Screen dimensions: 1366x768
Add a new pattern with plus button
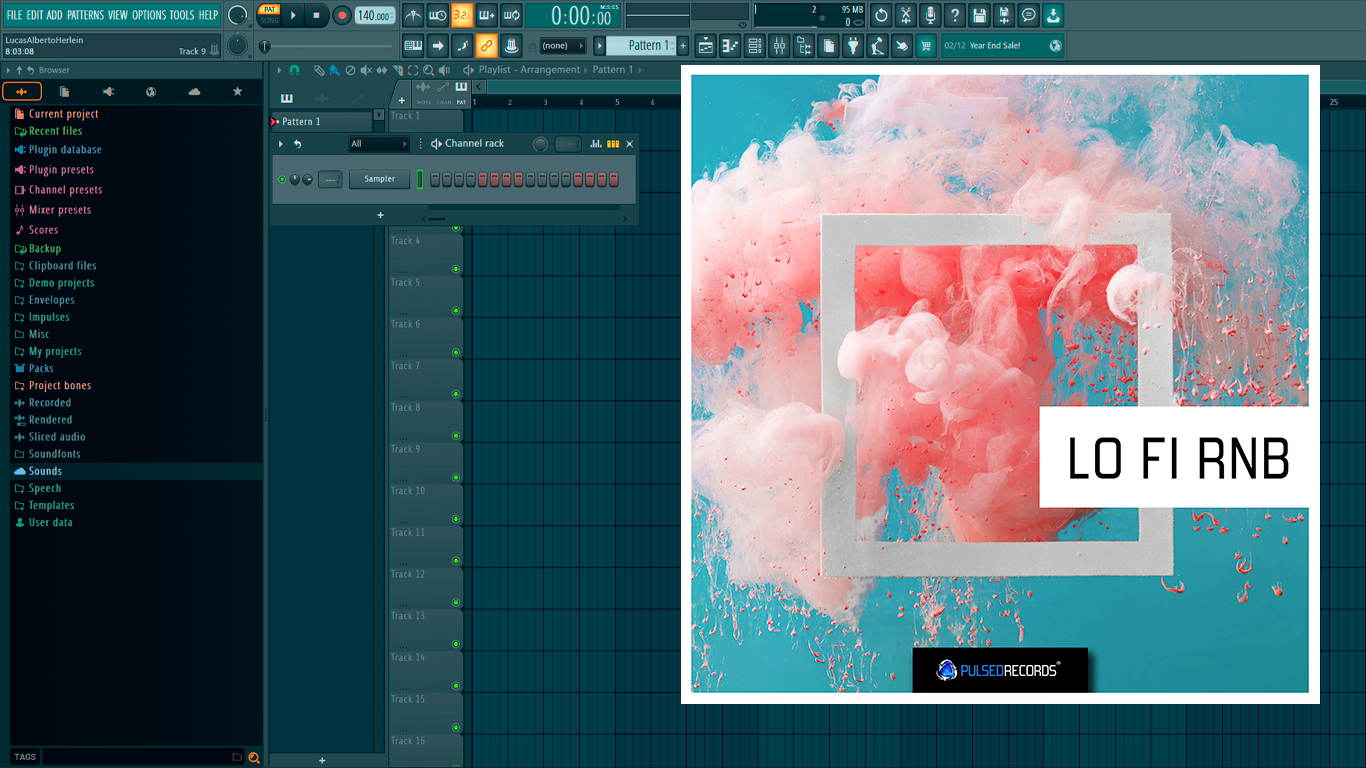point(683,45)
